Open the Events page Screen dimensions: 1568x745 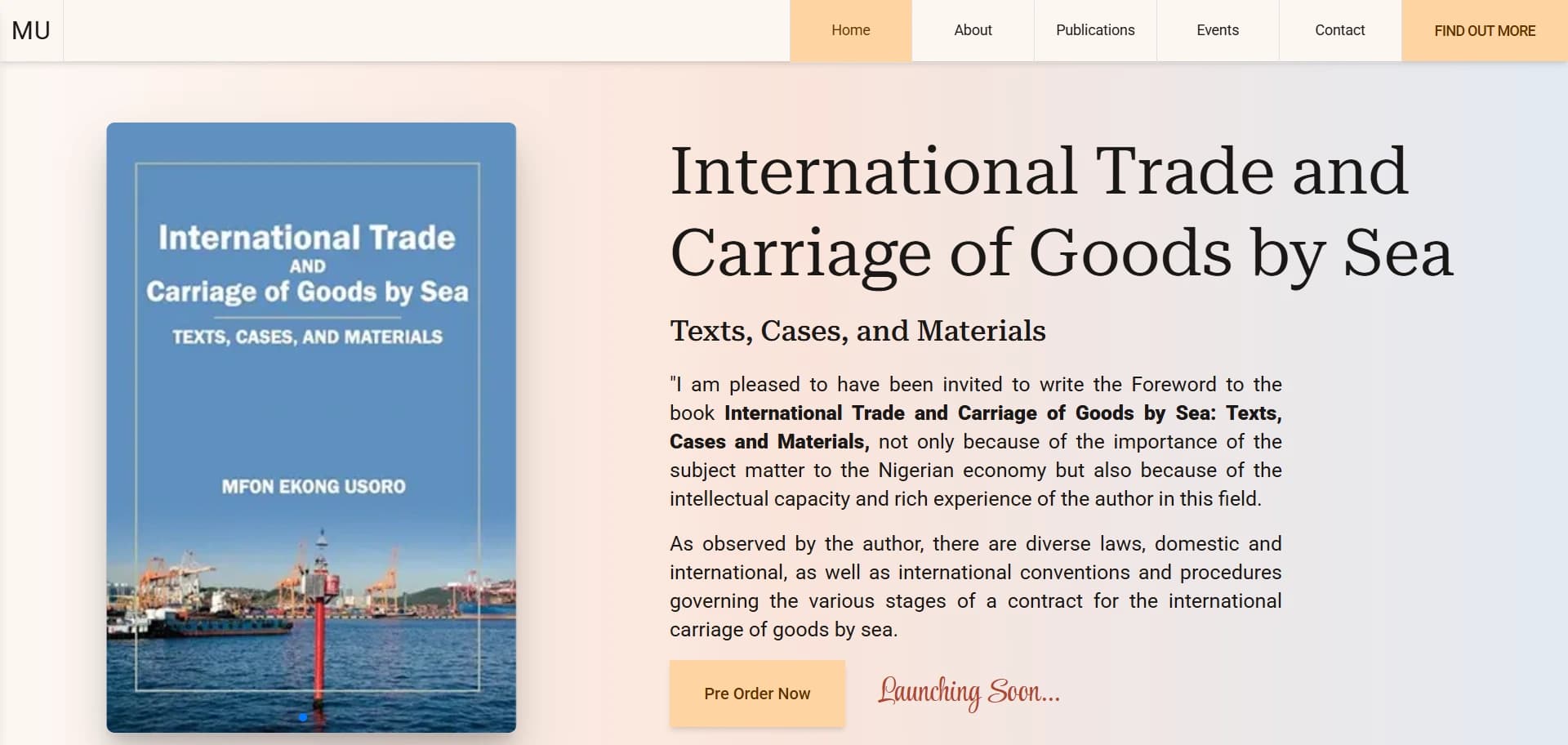1217,30
